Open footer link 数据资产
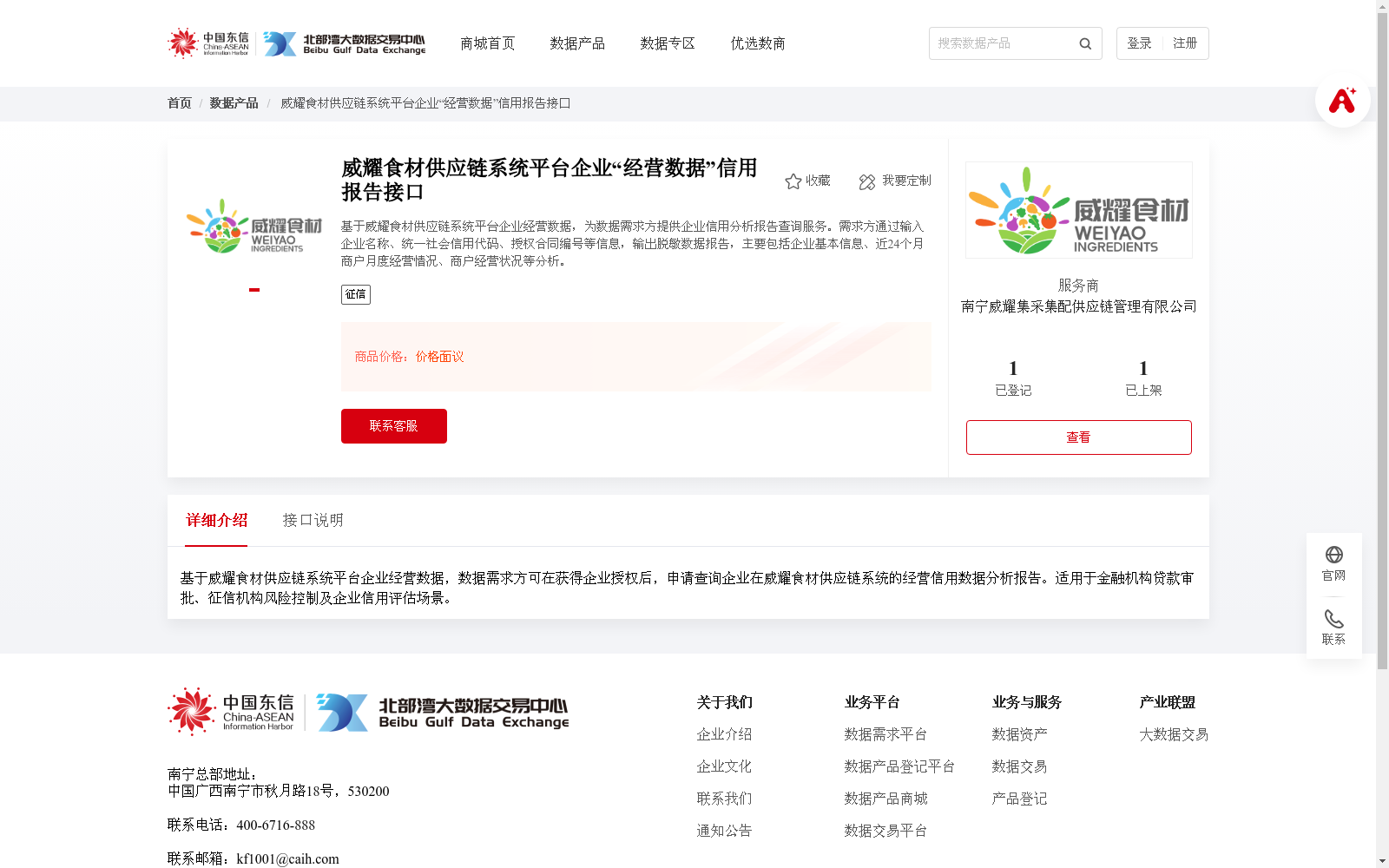The height and width of the screenshot is (868, 1389). tap(1019, 734)
